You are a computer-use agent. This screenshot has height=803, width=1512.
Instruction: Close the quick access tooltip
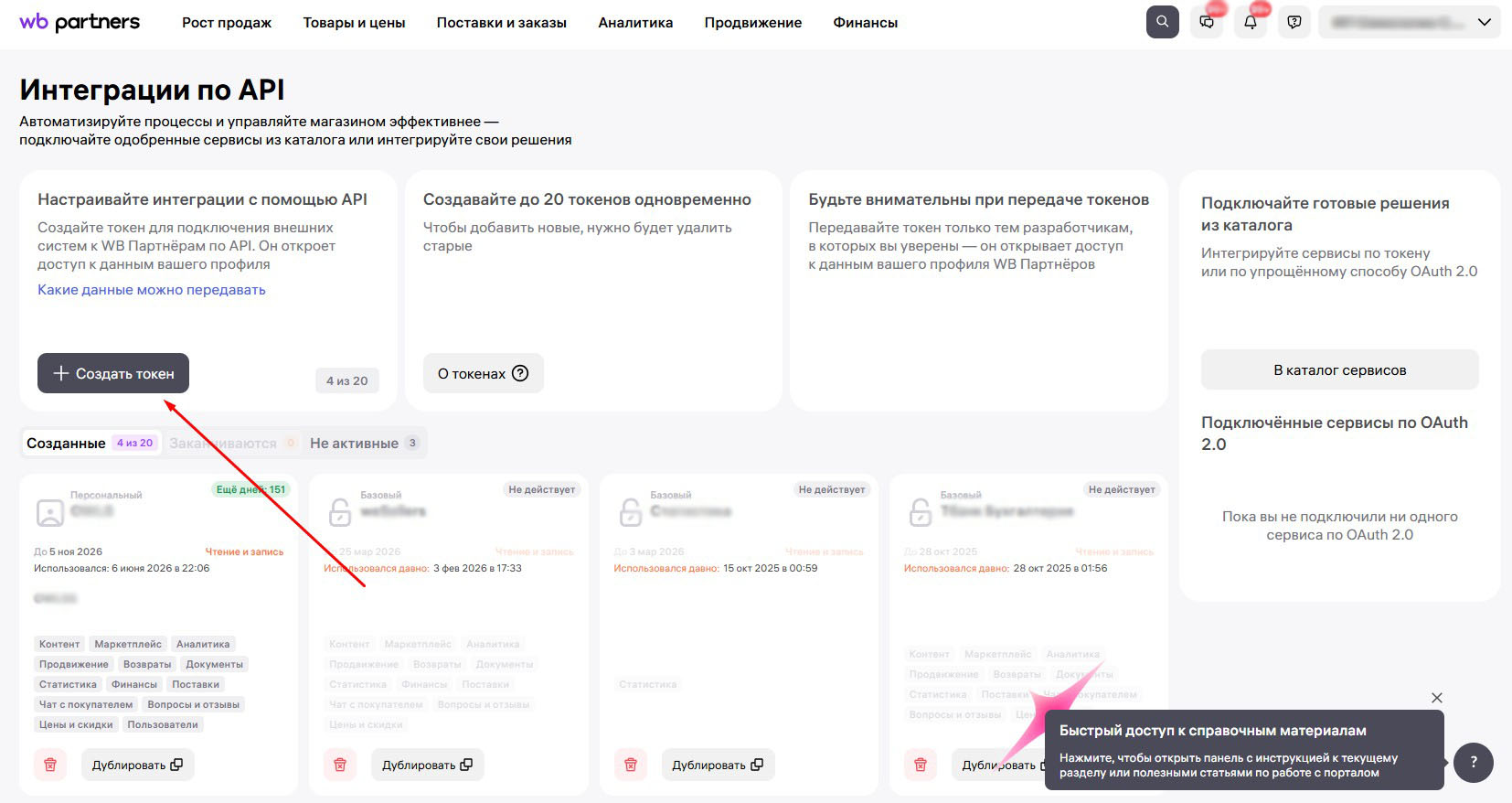coord(1437,698)
